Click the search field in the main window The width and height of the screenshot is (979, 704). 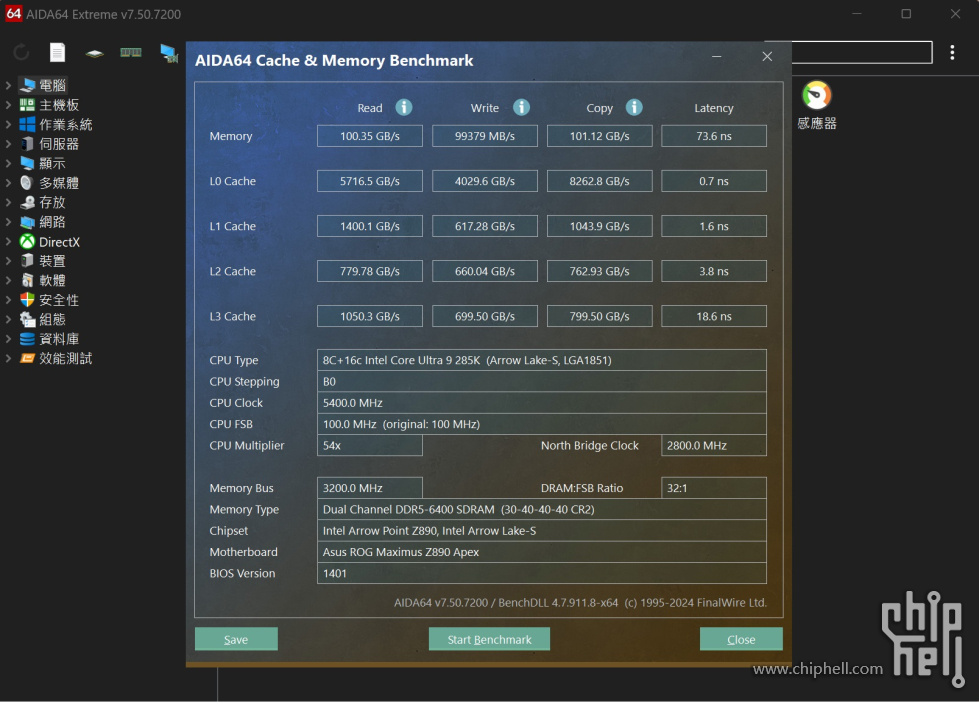[862, 52]
